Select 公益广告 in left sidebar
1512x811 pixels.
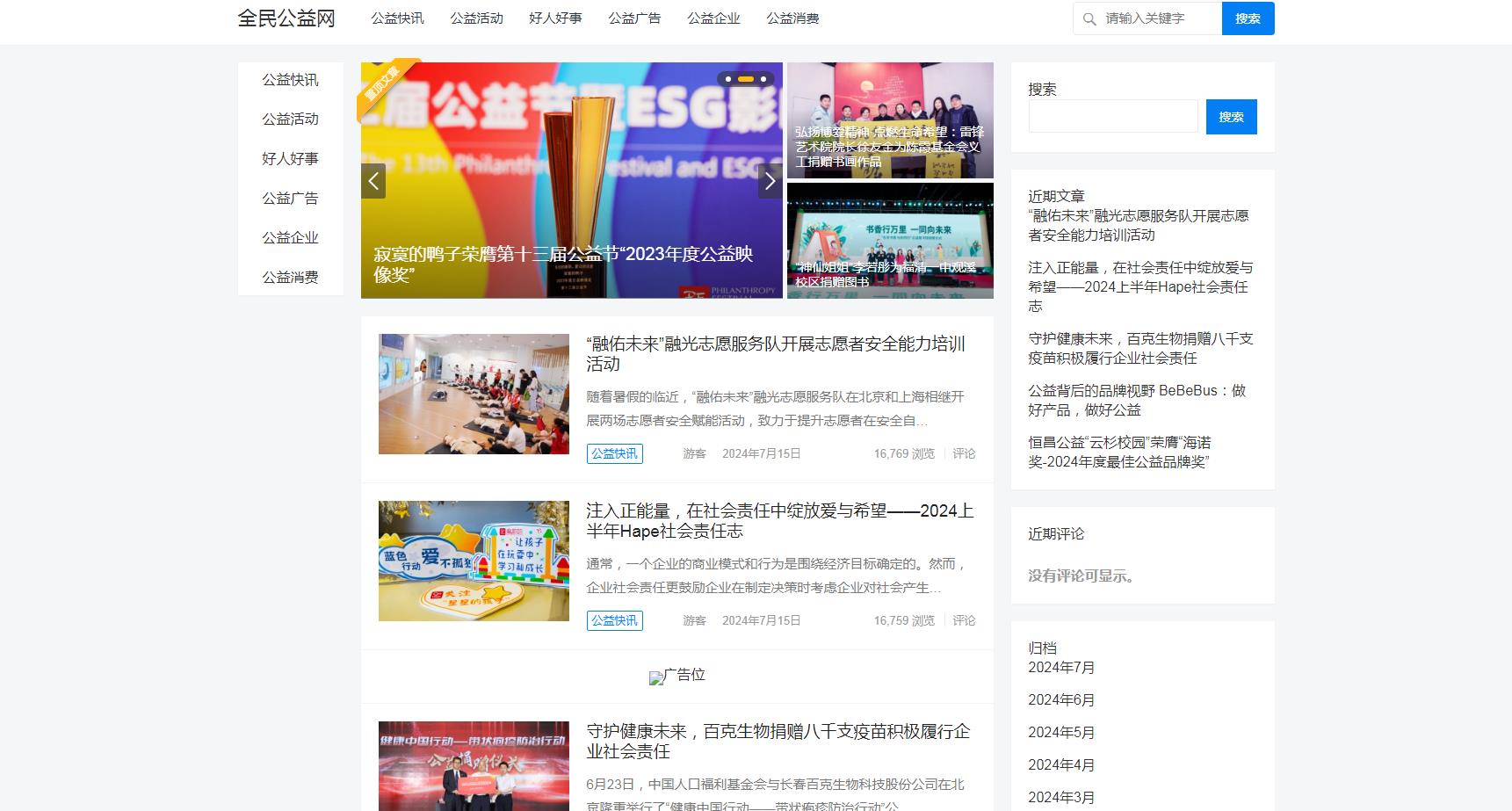click(290, 199)
